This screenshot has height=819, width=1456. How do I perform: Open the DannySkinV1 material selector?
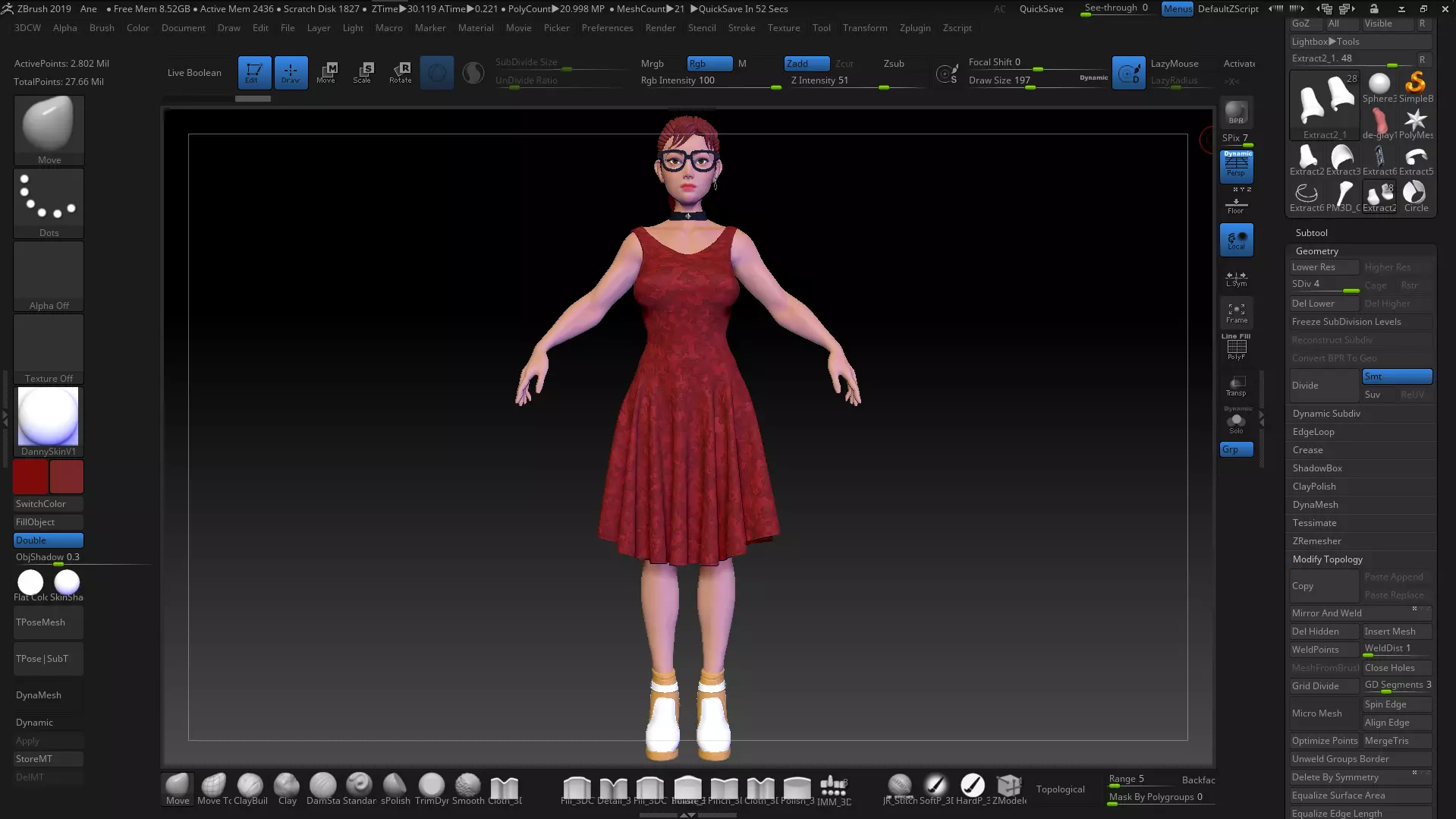(49, 421)
